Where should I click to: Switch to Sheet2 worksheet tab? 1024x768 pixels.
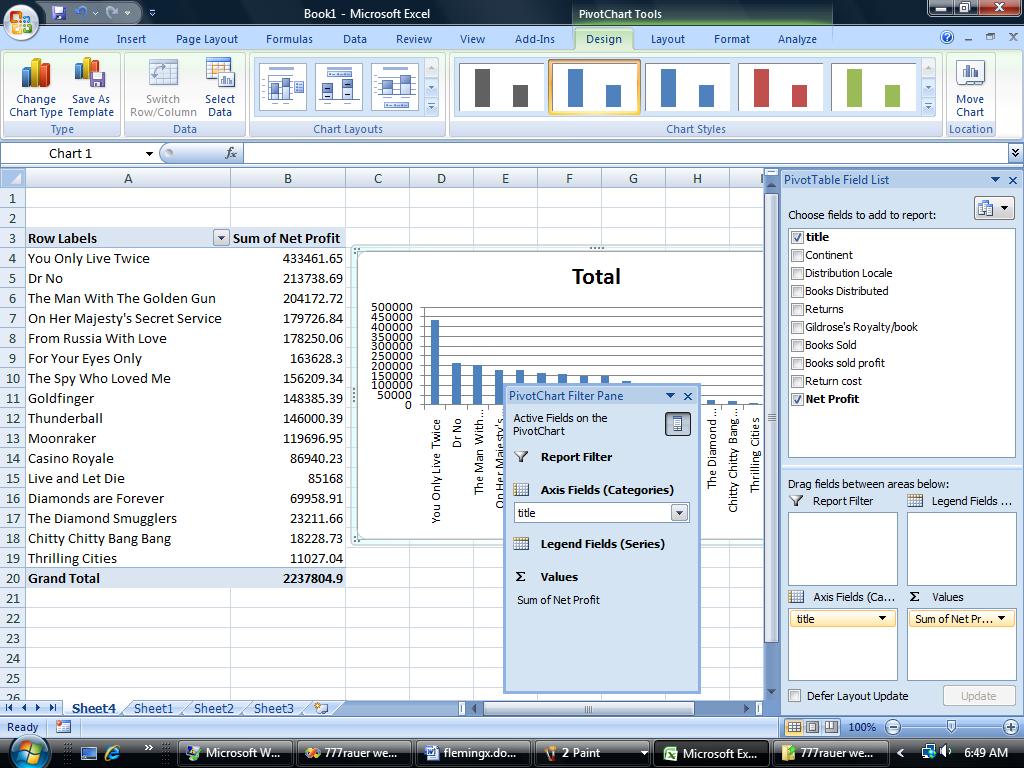coord(214,708)
